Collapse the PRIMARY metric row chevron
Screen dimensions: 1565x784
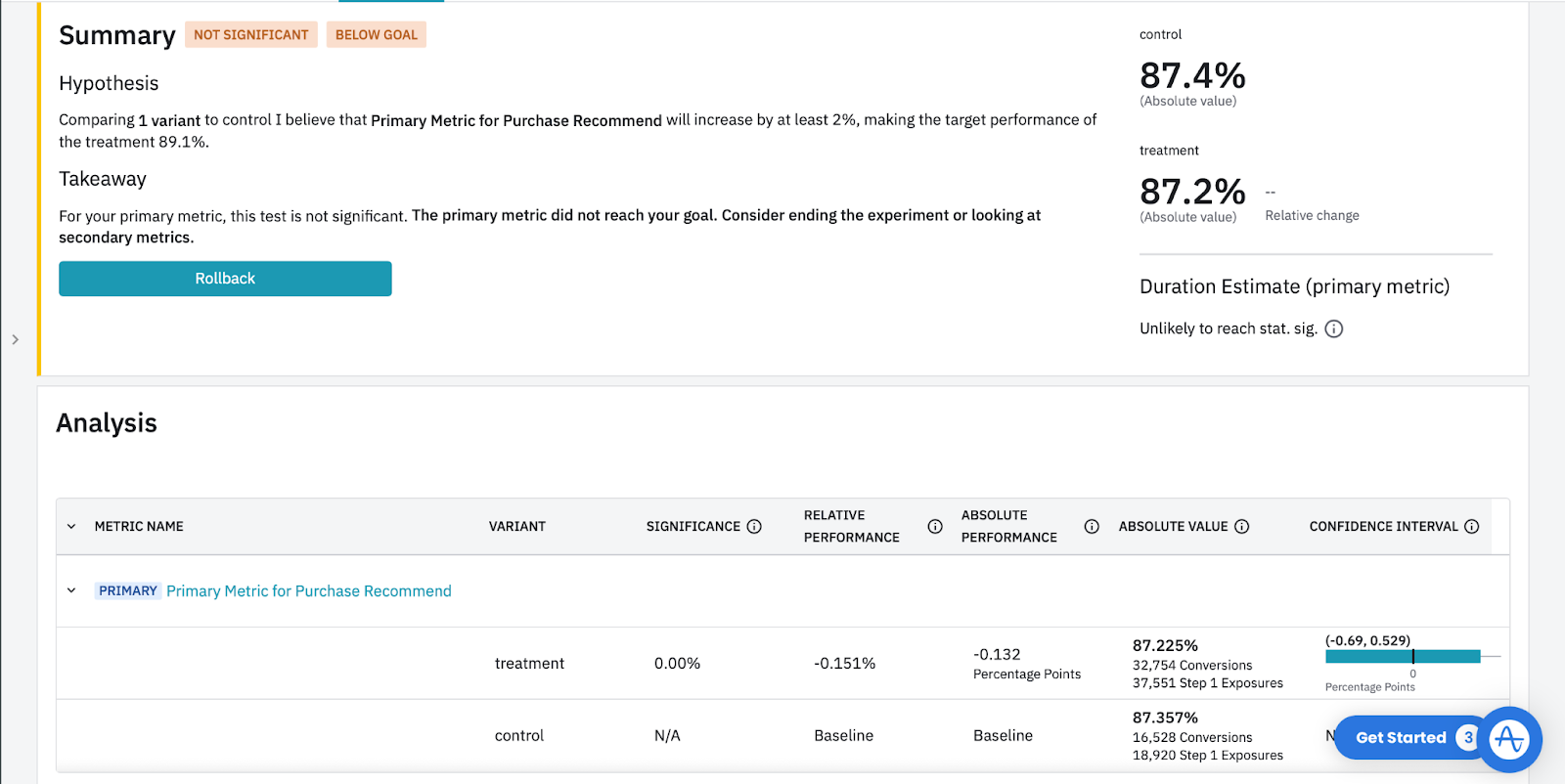(71, 590)
